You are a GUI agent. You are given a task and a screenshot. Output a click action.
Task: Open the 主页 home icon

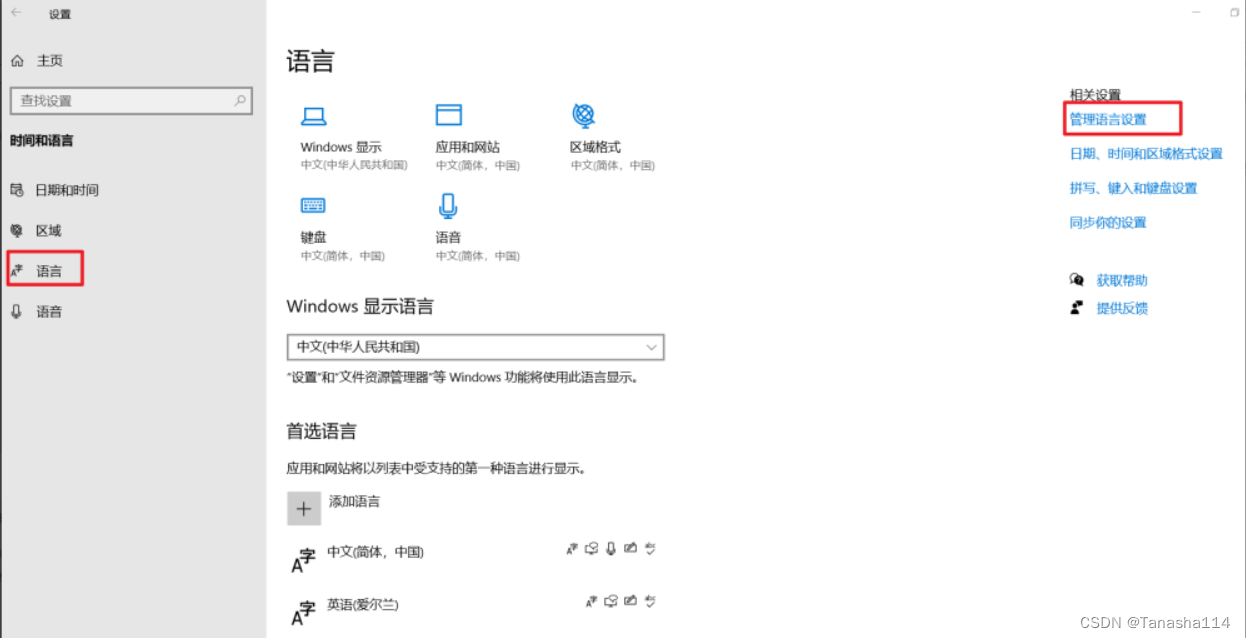coord(17,61)
